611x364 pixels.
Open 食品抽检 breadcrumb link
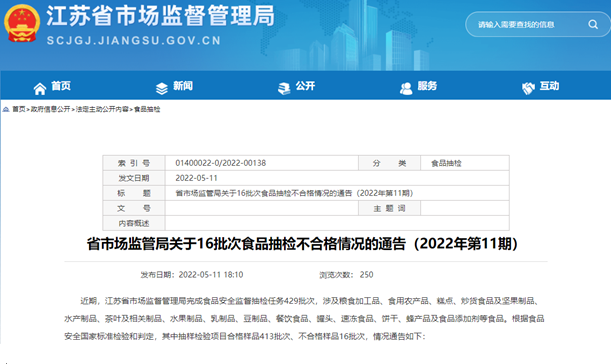(147, 109)
